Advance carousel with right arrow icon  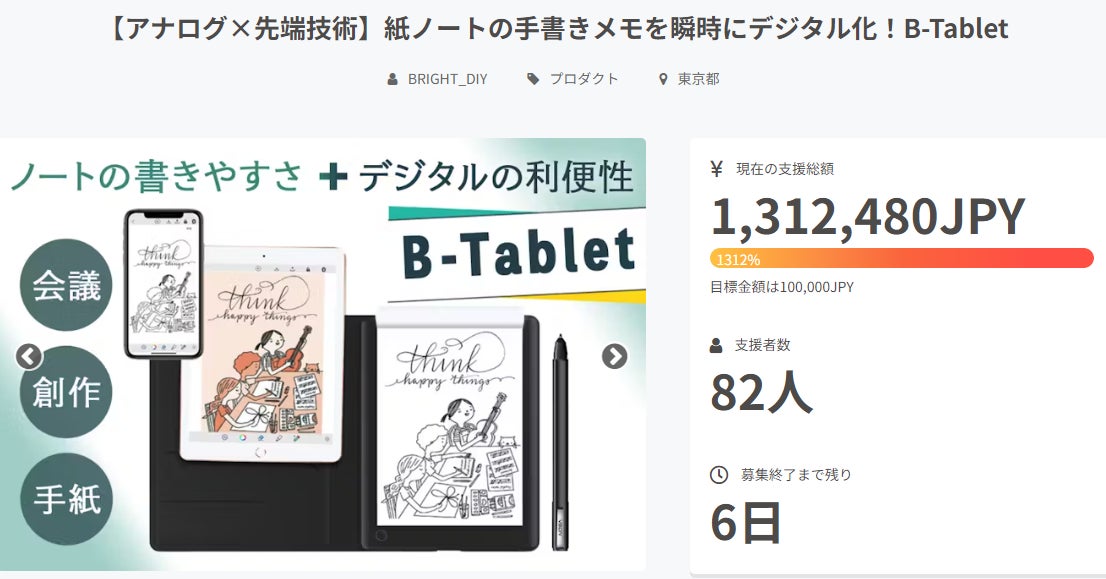pos(614,357)
